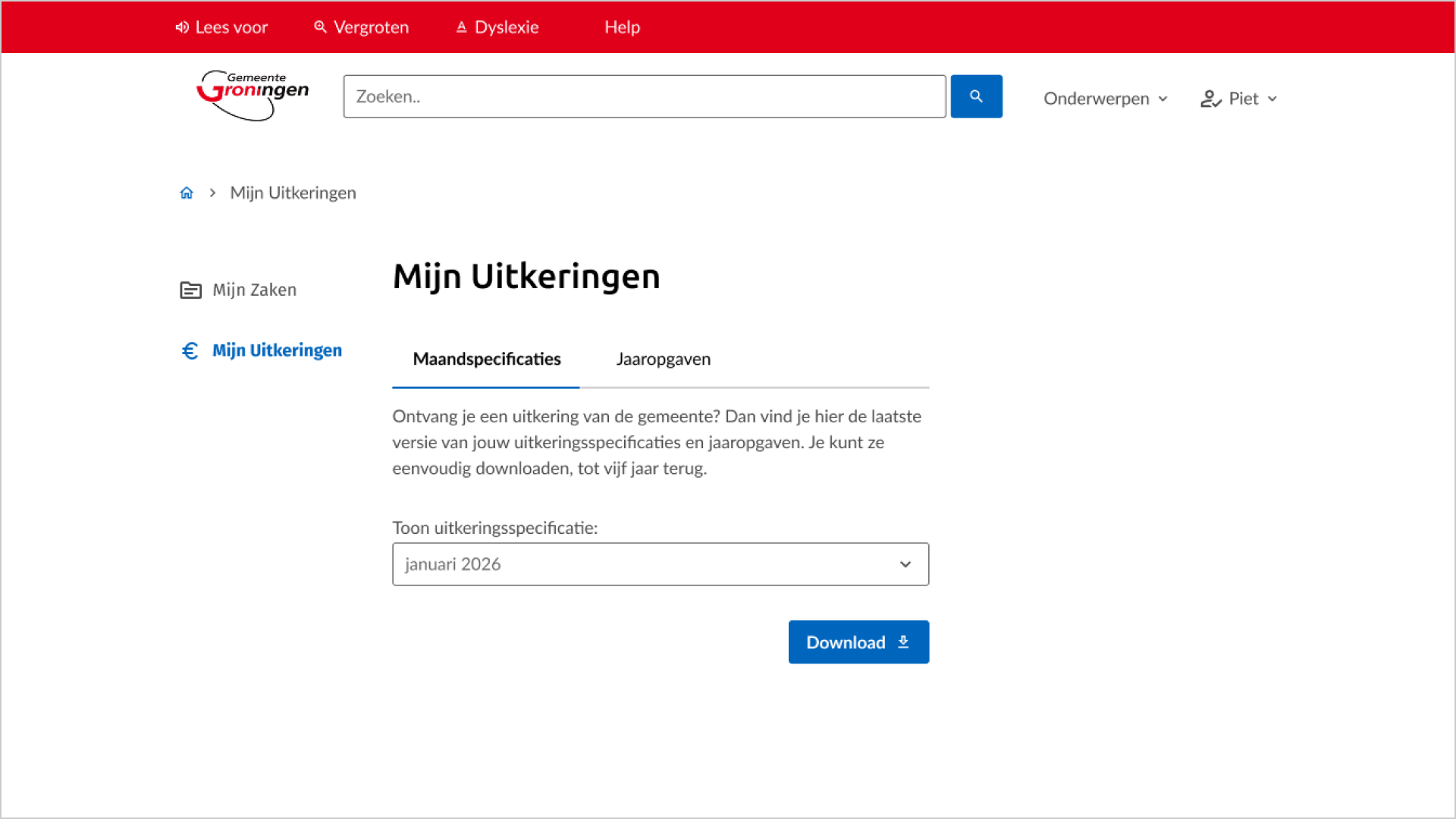The width and height of the screenshot is (1456, 819).
Task: Click the Mijn Zaken folder icon
Action: pos(190,290)
